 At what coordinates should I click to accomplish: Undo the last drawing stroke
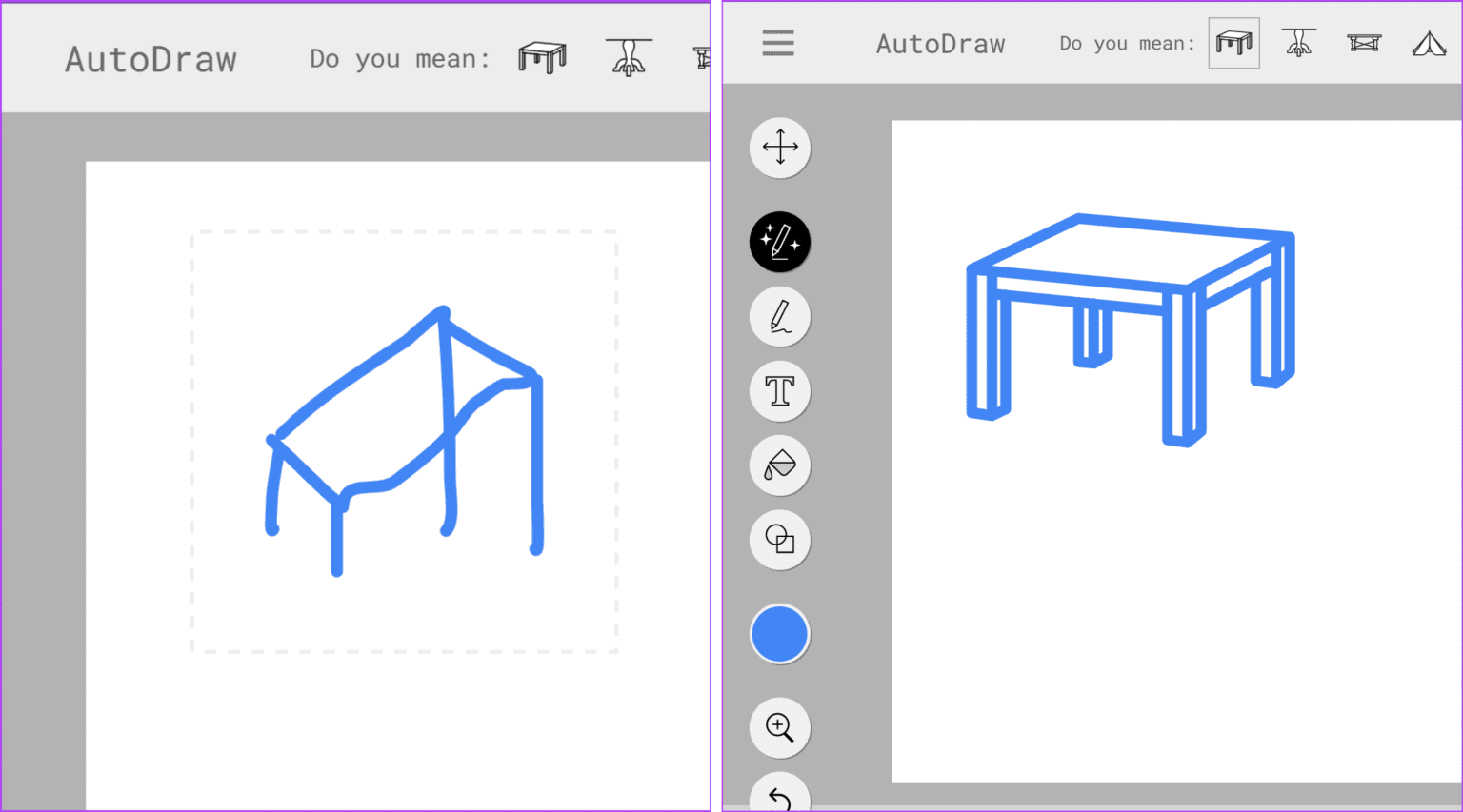(779, 800)
